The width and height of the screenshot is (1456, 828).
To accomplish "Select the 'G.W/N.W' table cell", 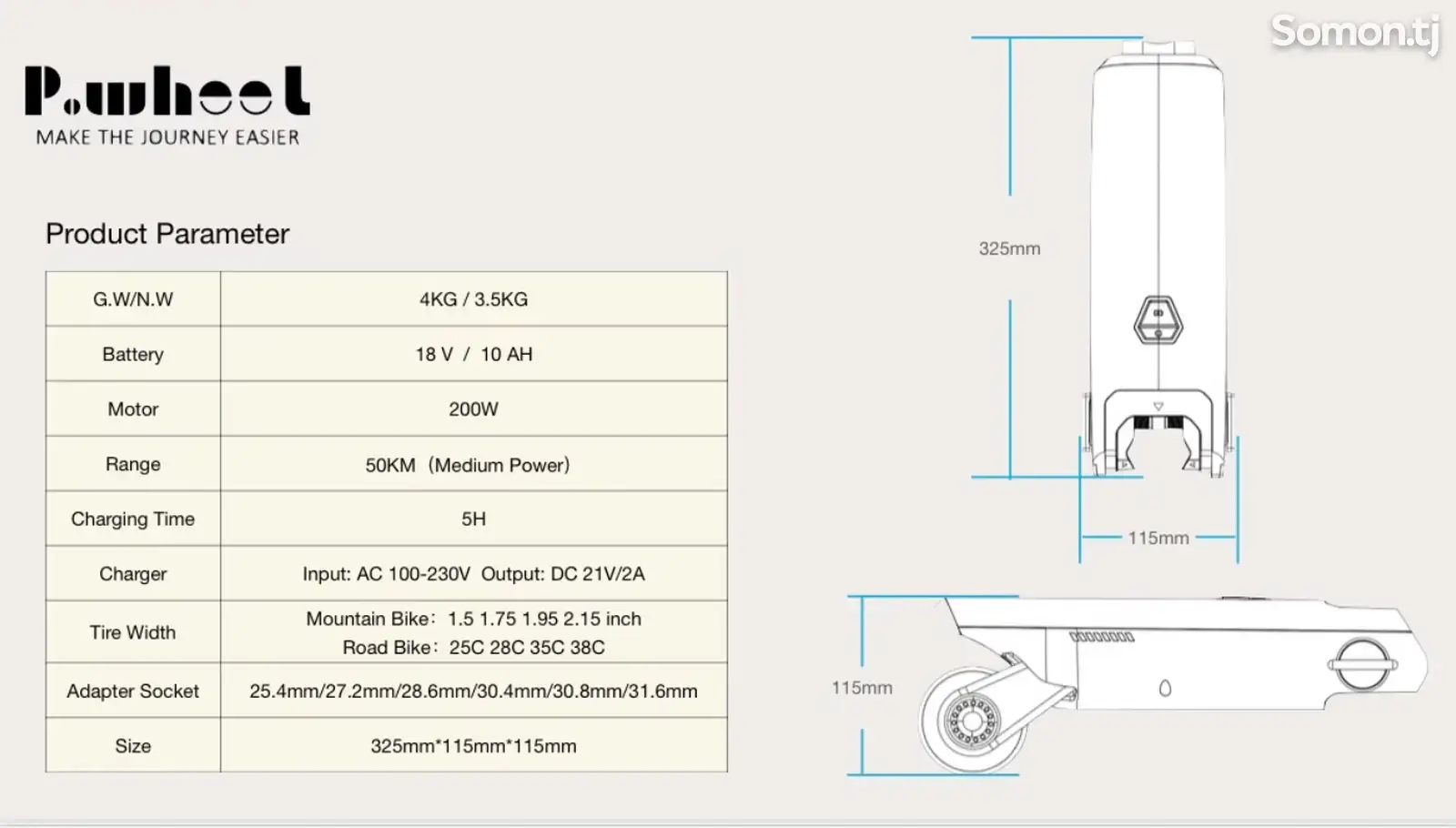I will 133,299.
